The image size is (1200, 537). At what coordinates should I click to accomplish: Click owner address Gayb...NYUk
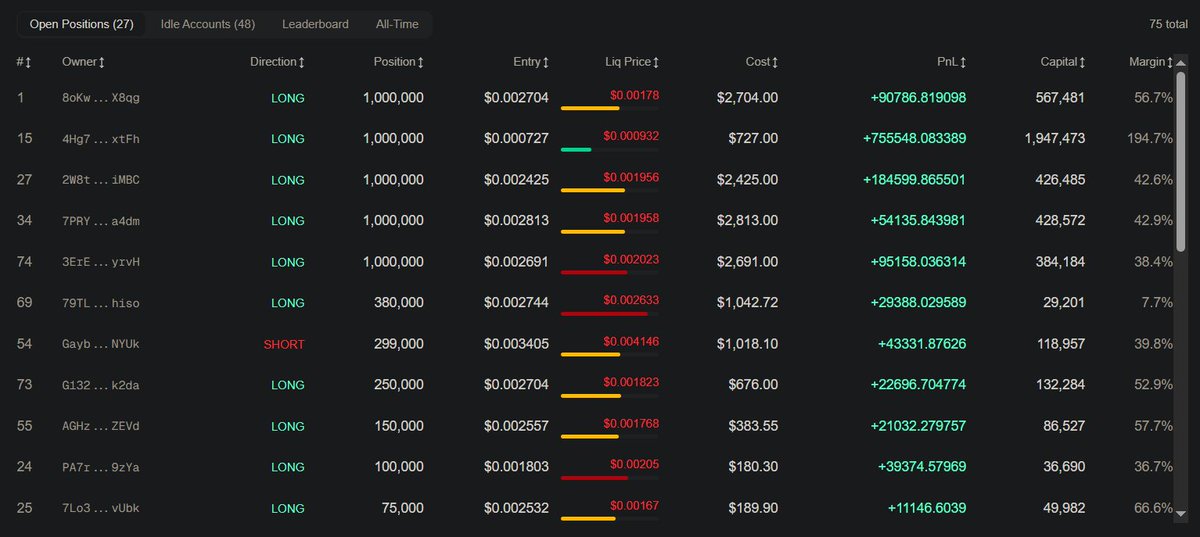101,344
